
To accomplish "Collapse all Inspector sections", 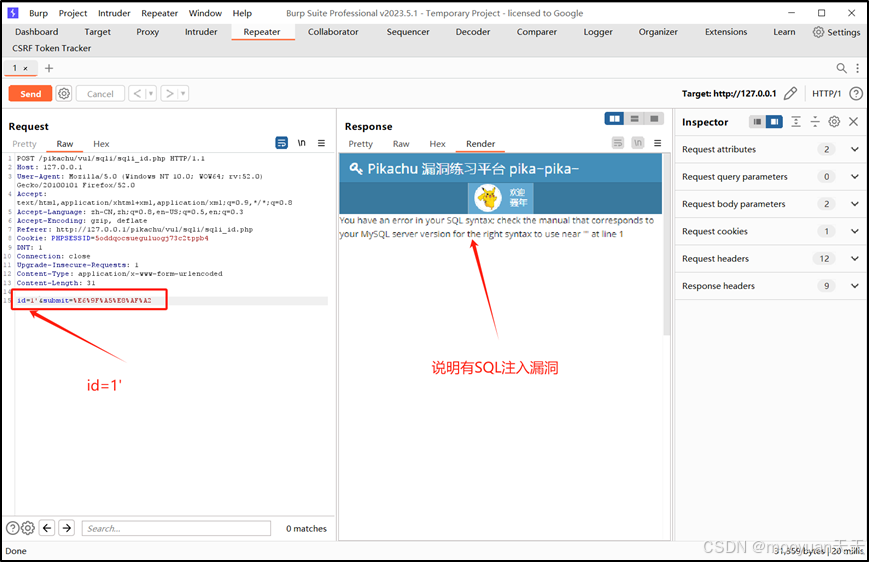I will click(x=815, y=122).
